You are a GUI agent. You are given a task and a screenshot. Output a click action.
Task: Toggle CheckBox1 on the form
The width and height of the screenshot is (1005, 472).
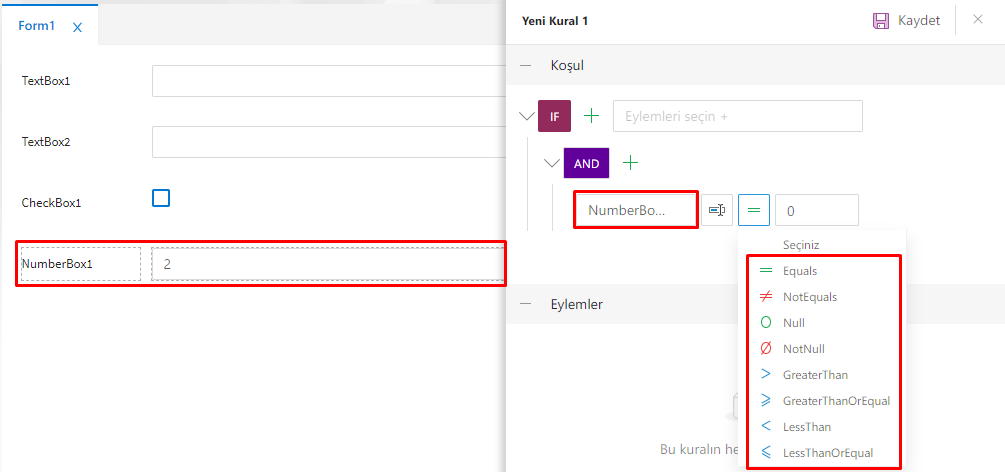tap(161, 198)
